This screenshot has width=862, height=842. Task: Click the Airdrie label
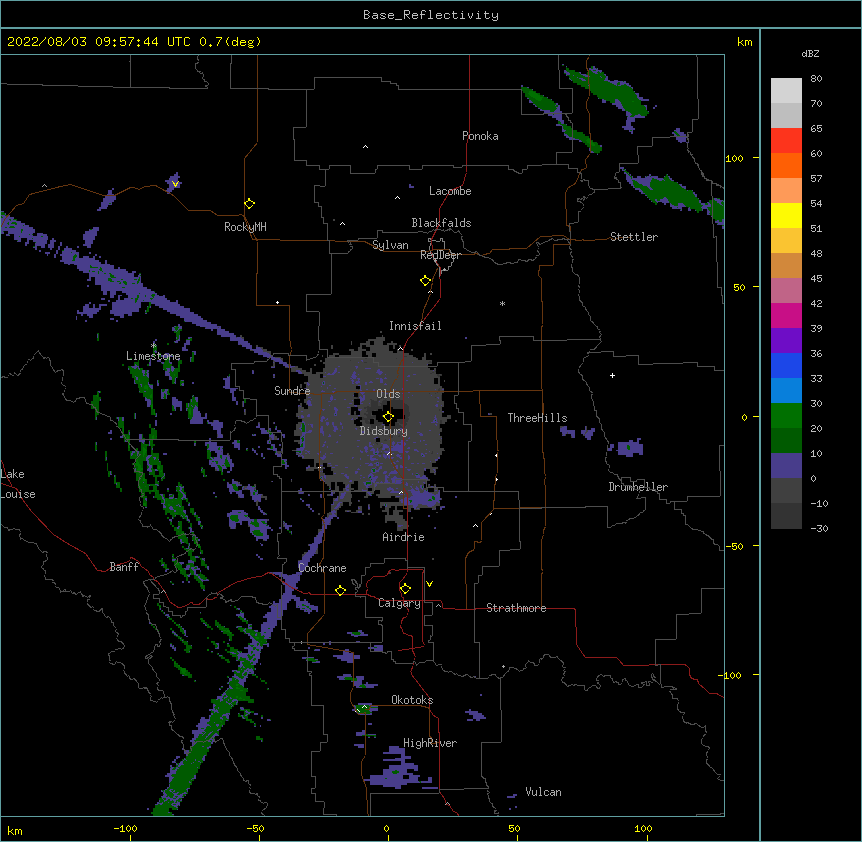(403, 537)
